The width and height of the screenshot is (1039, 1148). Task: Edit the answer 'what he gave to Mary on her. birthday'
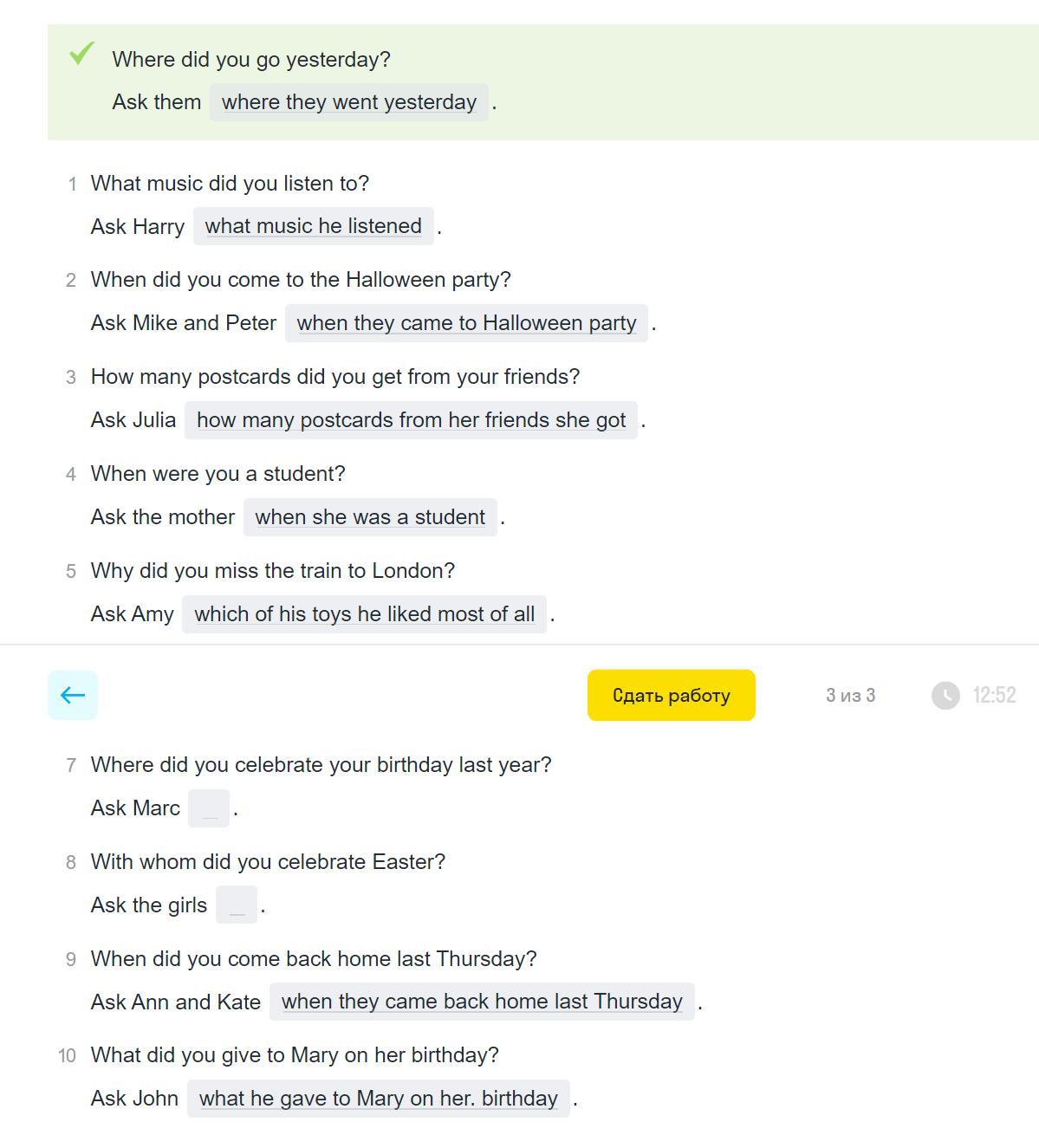(x=379, y=1099)
